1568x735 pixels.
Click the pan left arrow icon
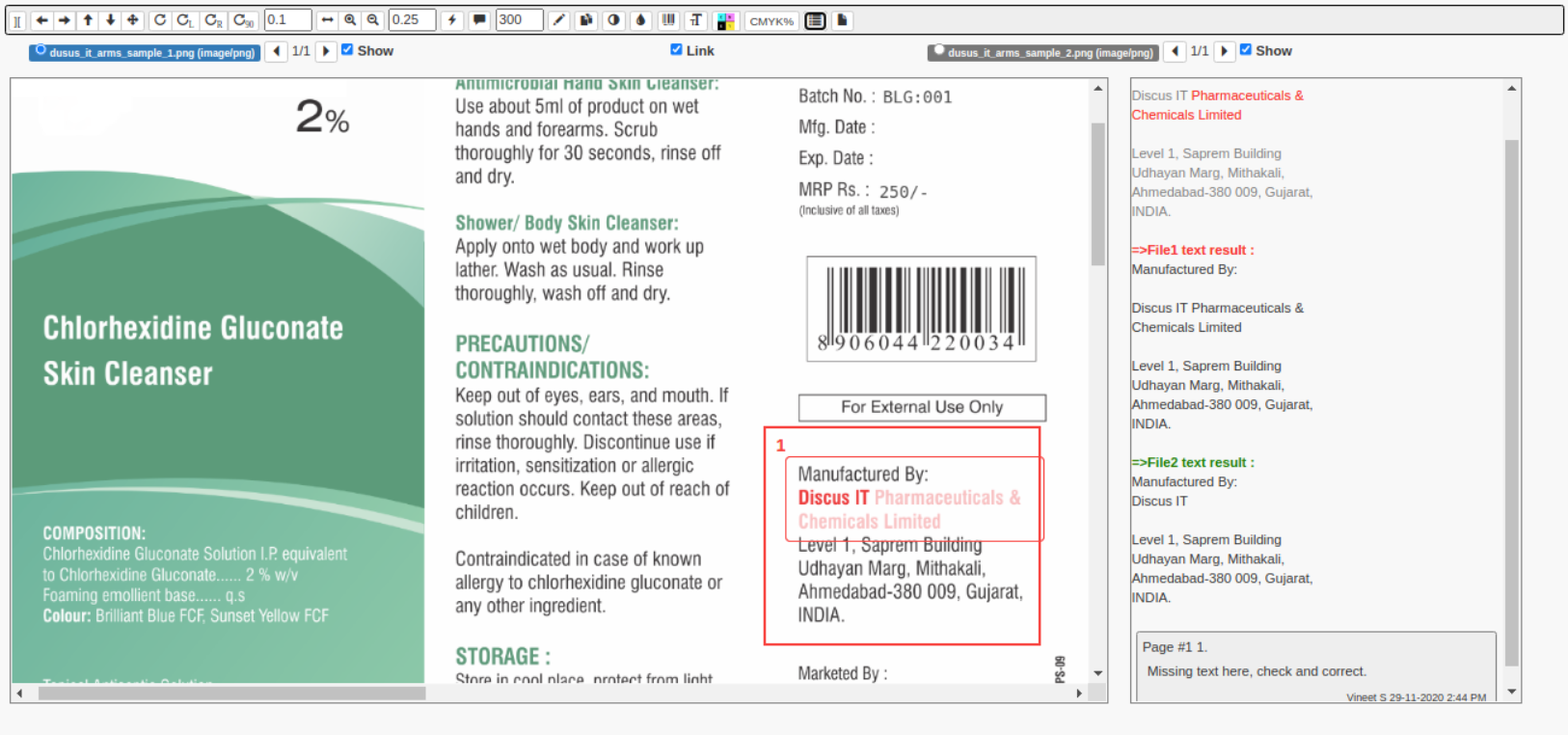(x=41, y=20)
